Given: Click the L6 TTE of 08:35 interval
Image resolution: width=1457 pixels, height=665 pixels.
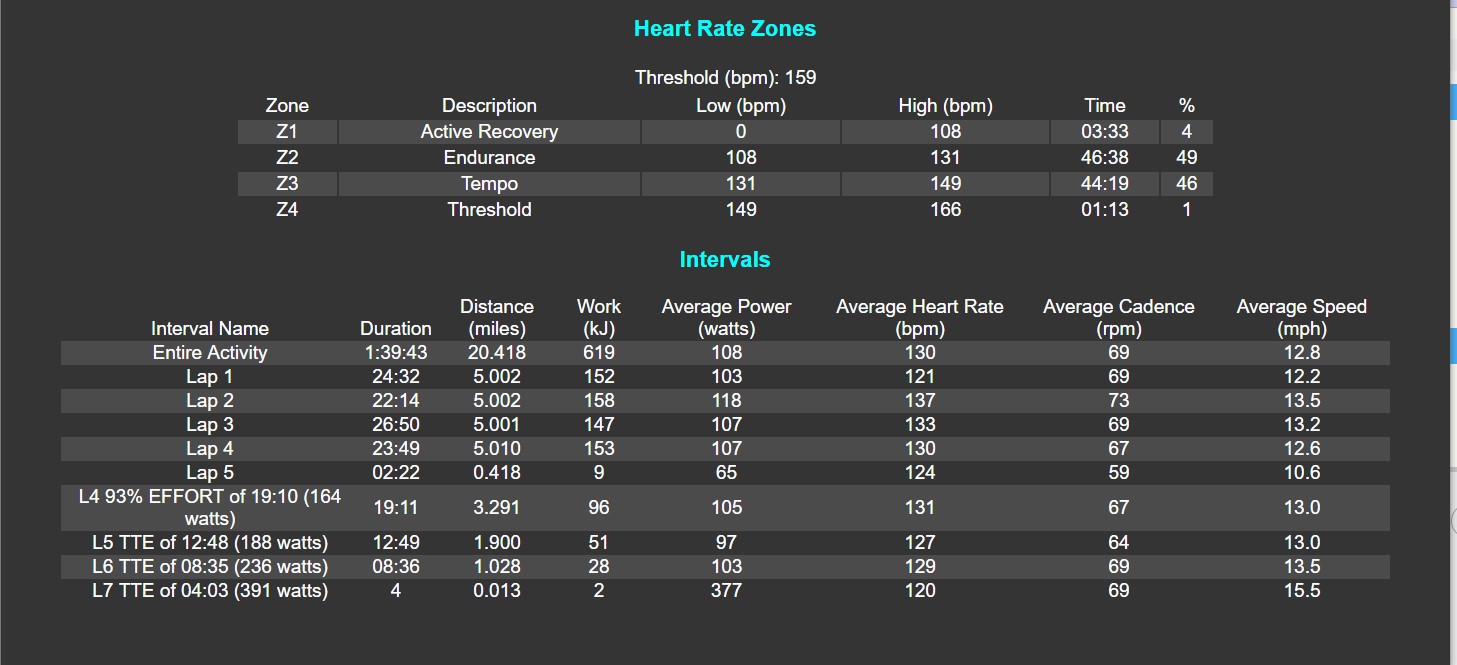Looking at the screenshot, I should (x=210, y=567).
